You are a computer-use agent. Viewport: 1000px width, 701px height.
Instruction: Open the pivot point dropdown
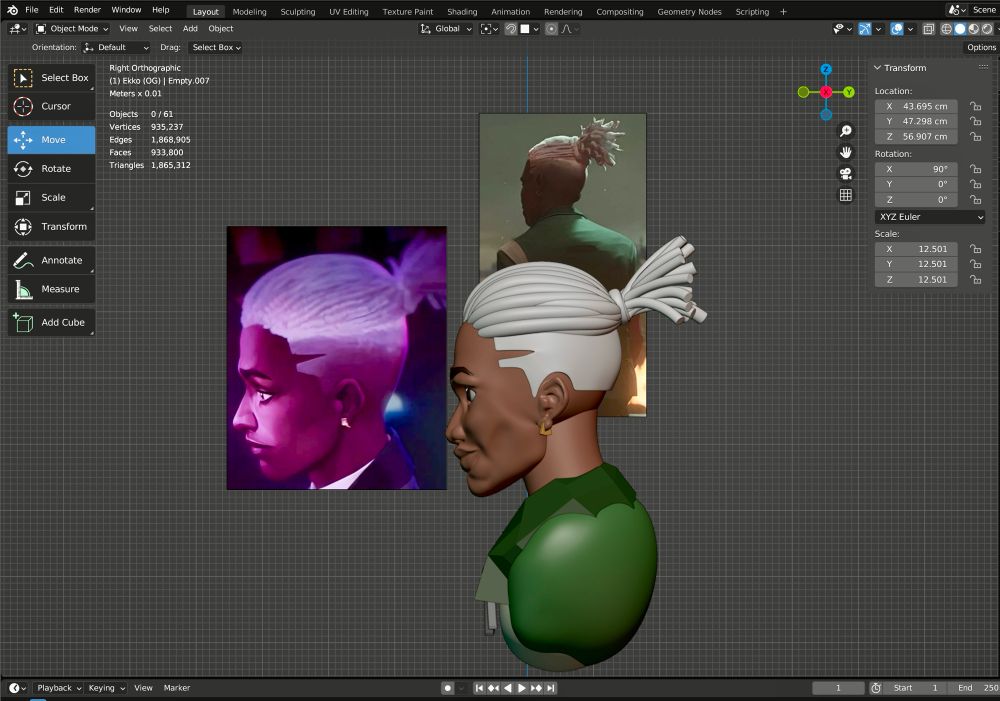(489, 29)
